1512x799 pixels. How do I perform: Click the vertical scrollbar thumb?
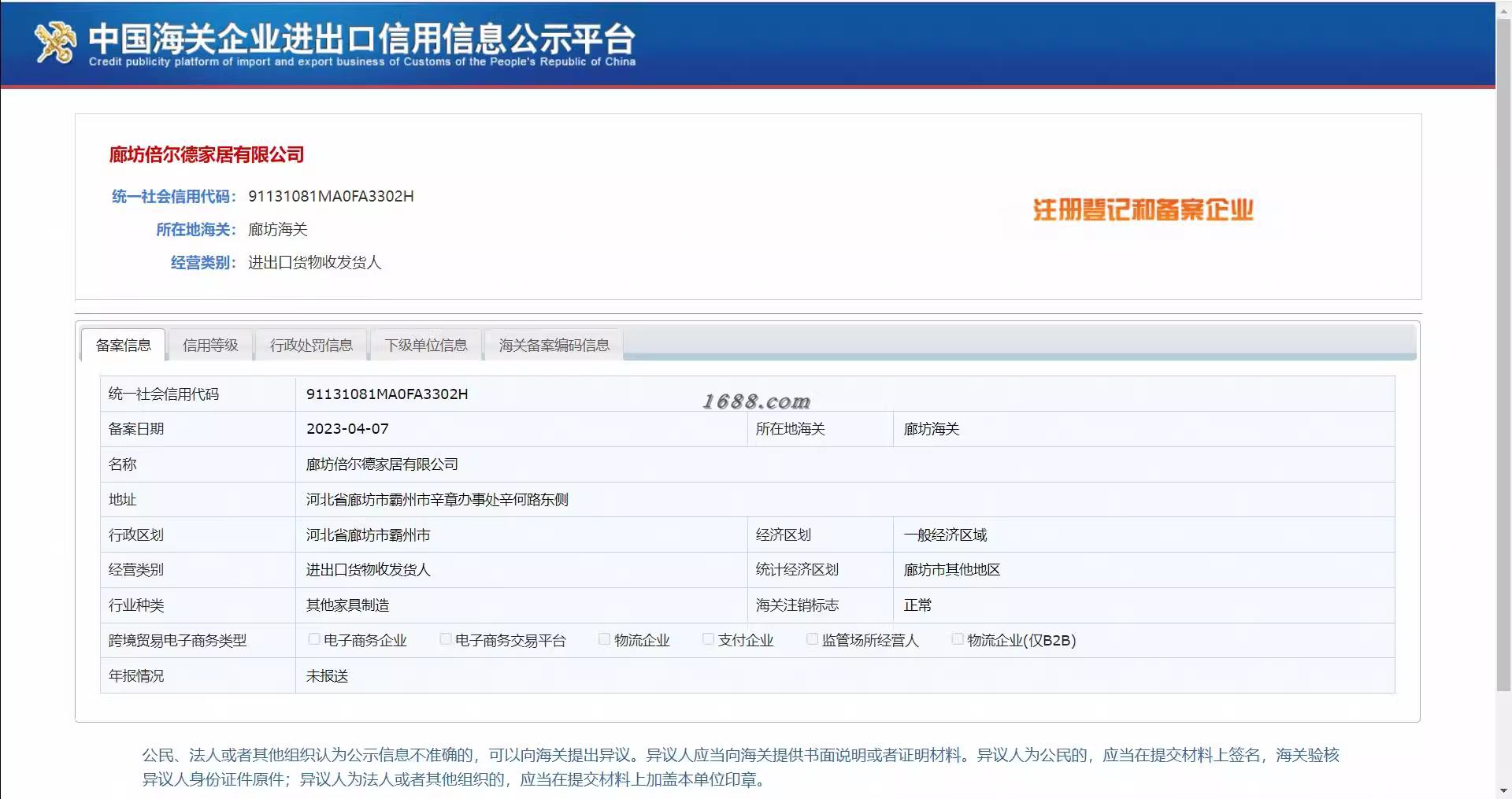(x=1503, y=354)
